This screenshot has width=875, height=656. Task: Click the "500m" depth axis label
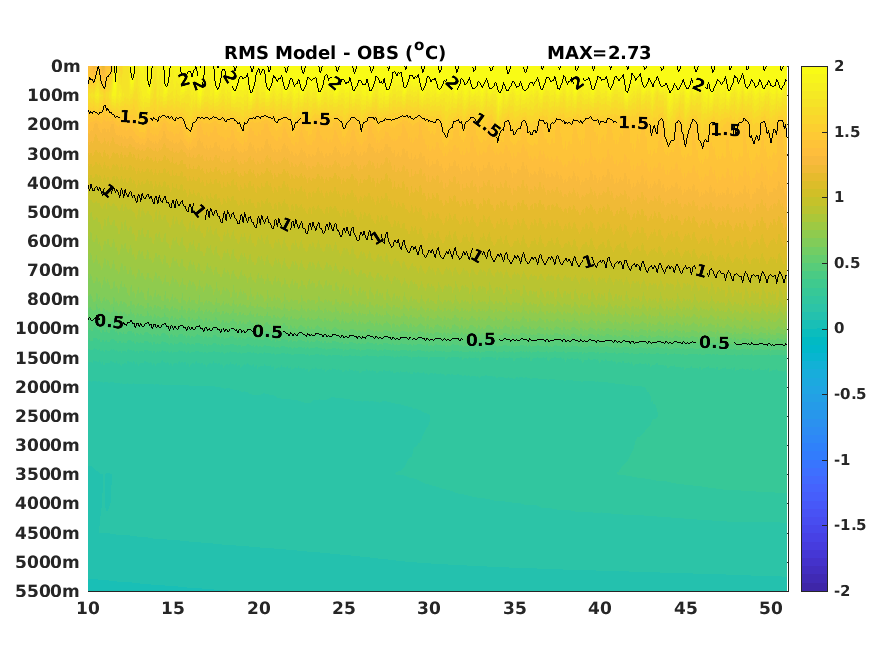click(54, 213)
